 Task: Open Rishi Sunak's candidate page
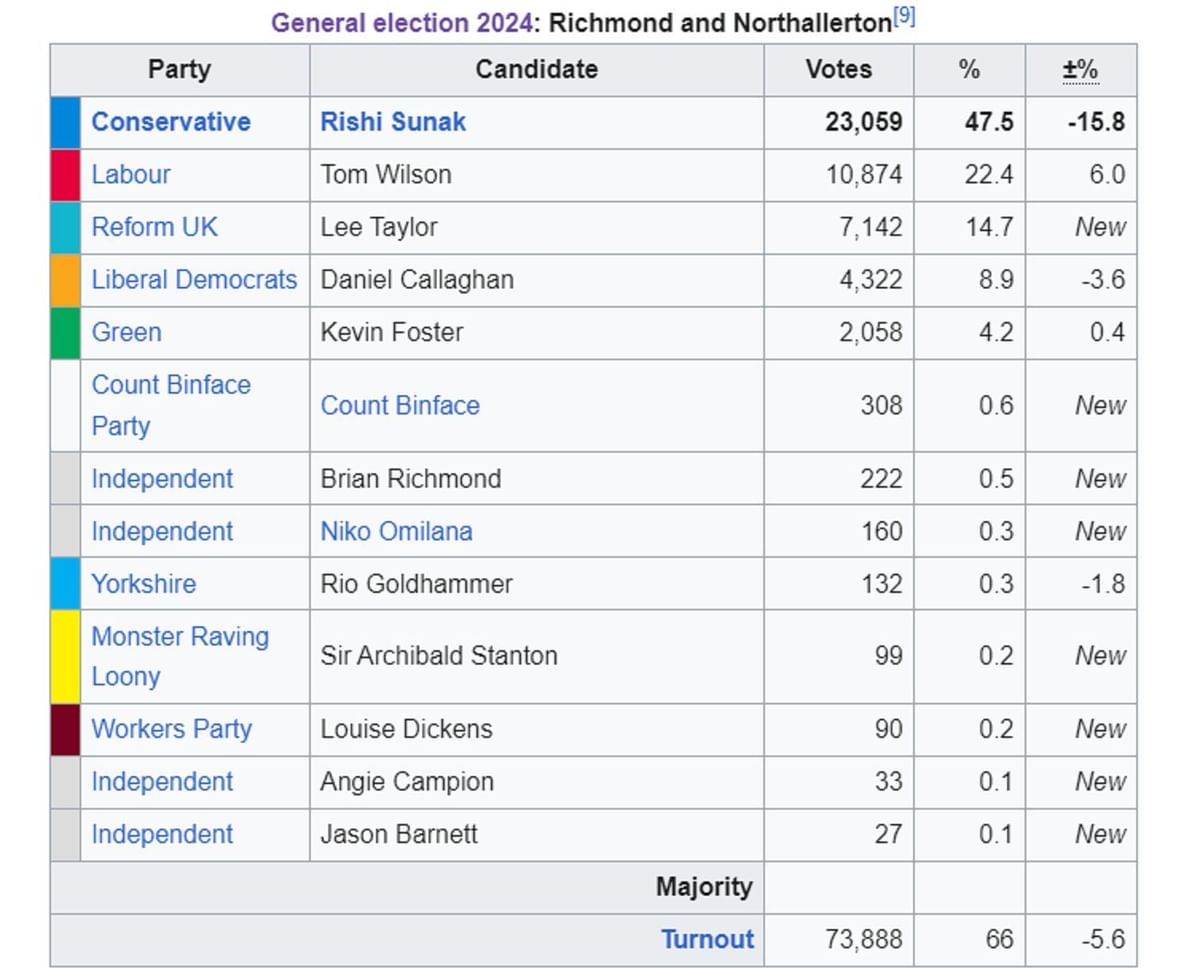tap(393, 122)
